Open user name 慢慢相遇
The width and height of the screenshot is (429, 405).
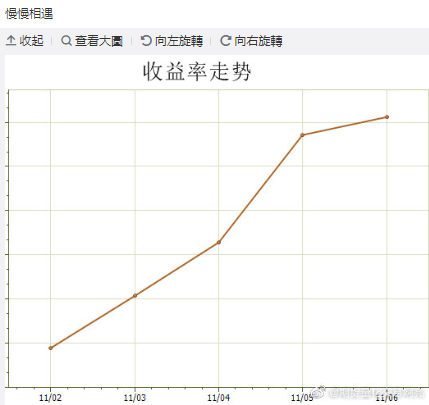coord(29,14)
